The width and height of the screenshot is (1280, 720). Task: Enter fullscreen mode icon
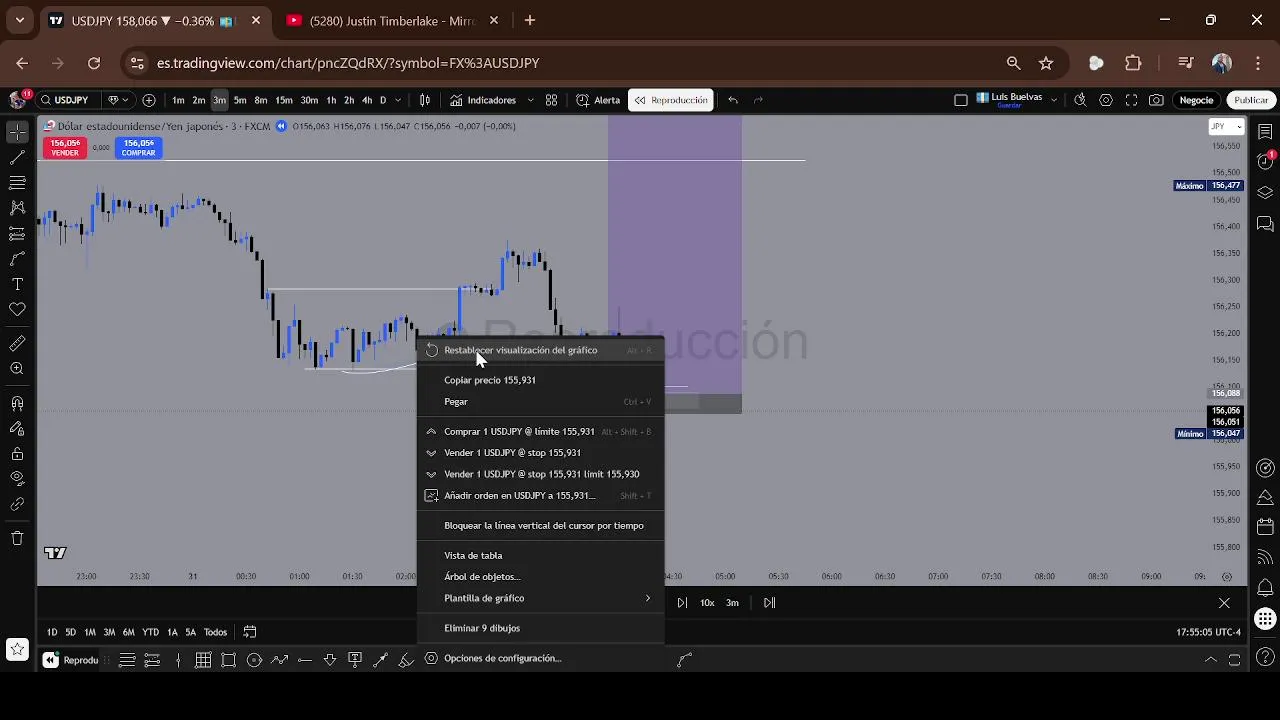point(1131,100)
